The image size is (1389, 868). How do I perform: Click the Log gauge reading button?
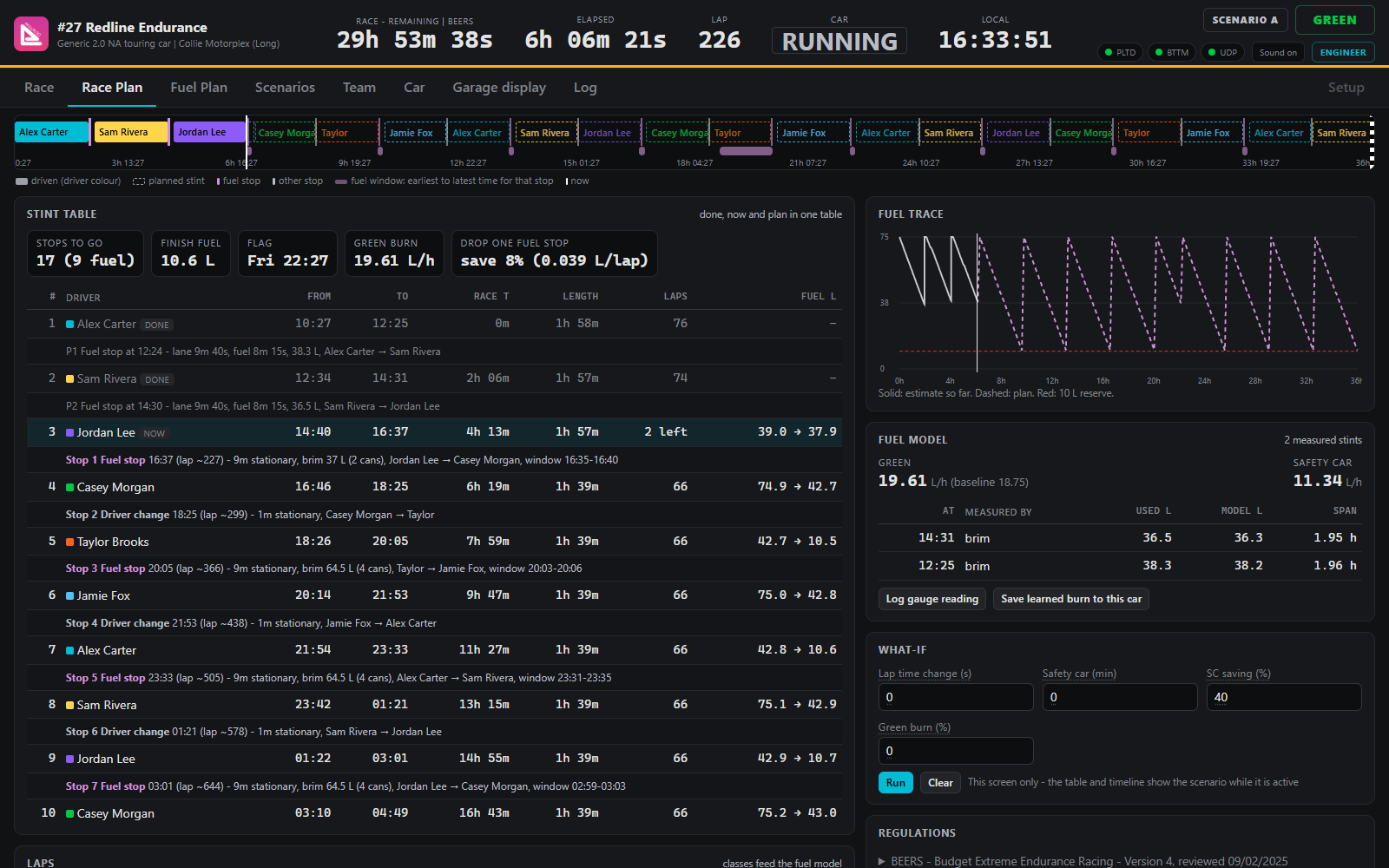(931, 599)
